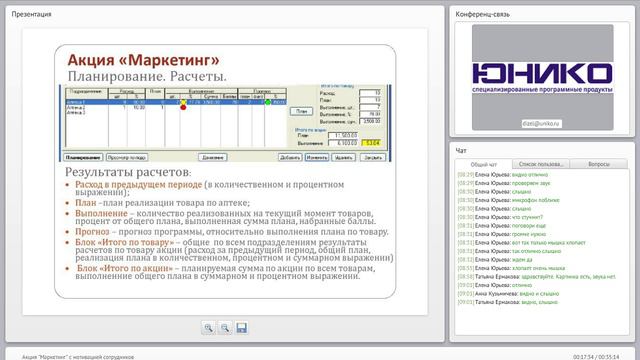Click the 'Блок «Итого по акции»' bullet text
This screenshot has height=360, width=640.
click(x=125, y=269)
